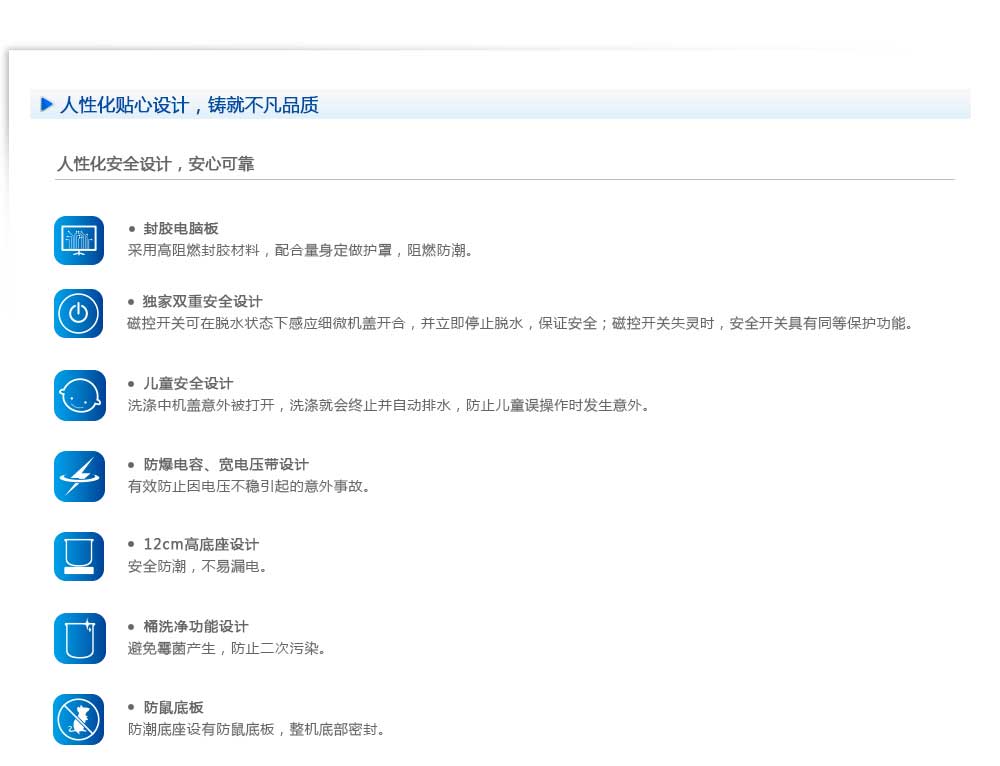Click the blue triangle arrow beside header

46,105
